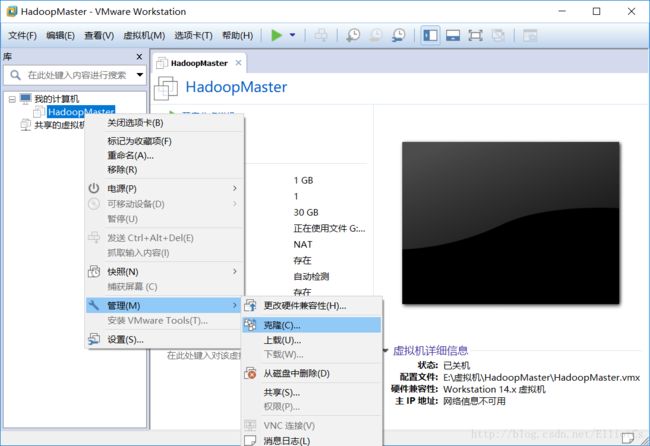
Task: Take a snapshot using the toolbar icon
Action: (353, 35)
